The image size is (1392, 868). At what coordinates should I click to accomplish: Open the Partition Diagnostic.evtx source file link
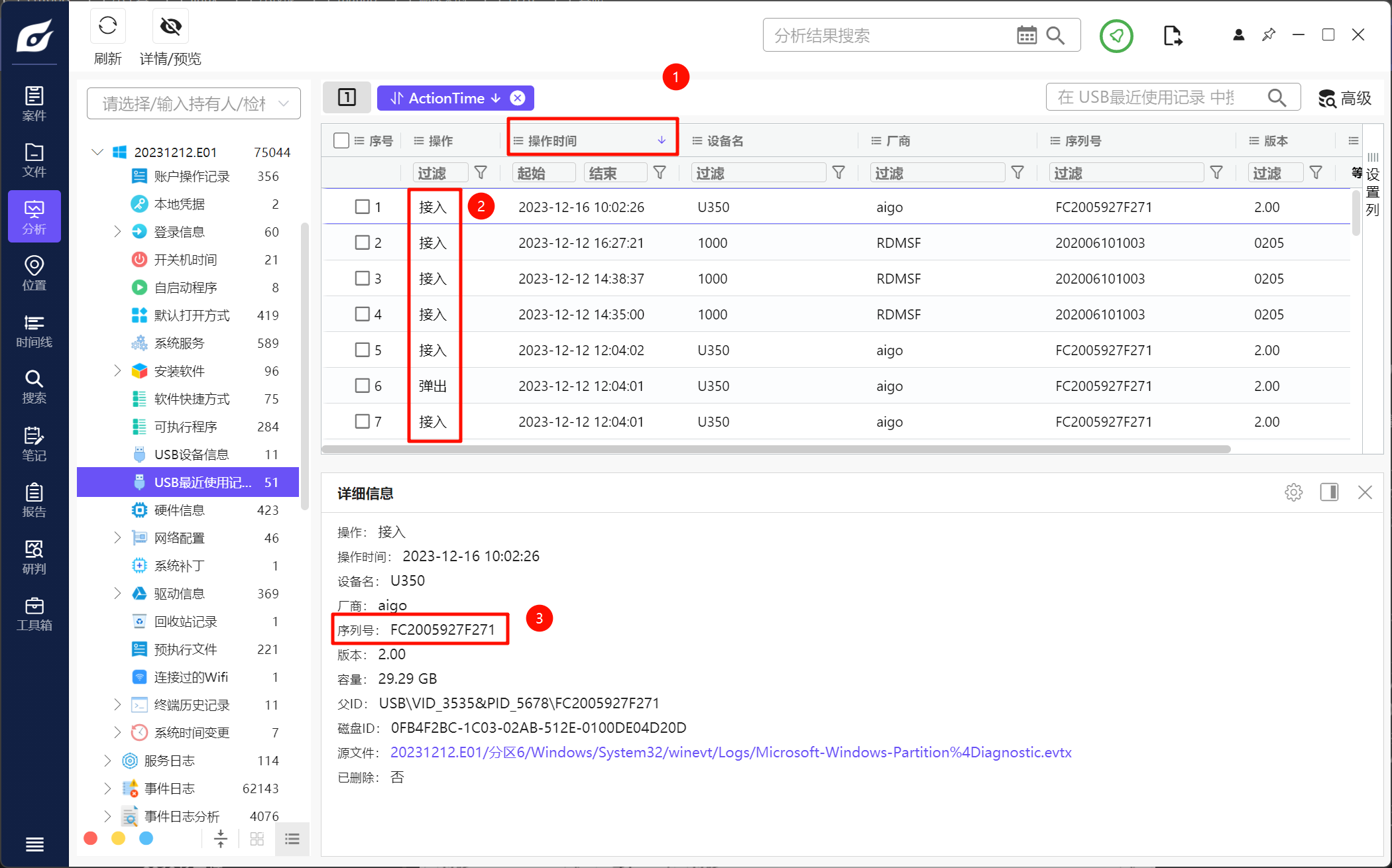(x=730, y=753)
